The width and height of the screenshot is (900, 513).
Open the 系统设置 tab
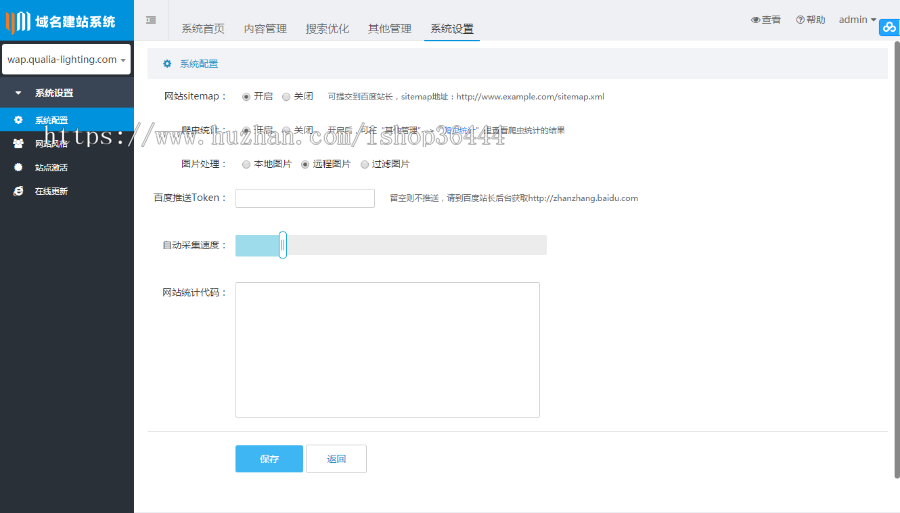click(452, 29)
